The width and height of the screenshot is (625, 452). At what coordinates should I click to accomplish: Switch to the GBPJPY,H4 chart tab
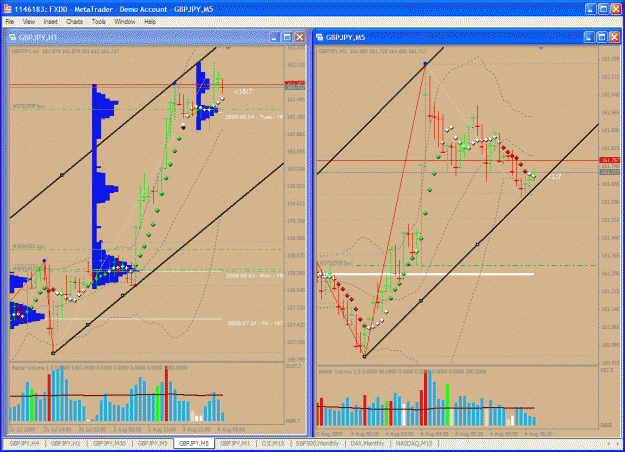click(24, 443)
